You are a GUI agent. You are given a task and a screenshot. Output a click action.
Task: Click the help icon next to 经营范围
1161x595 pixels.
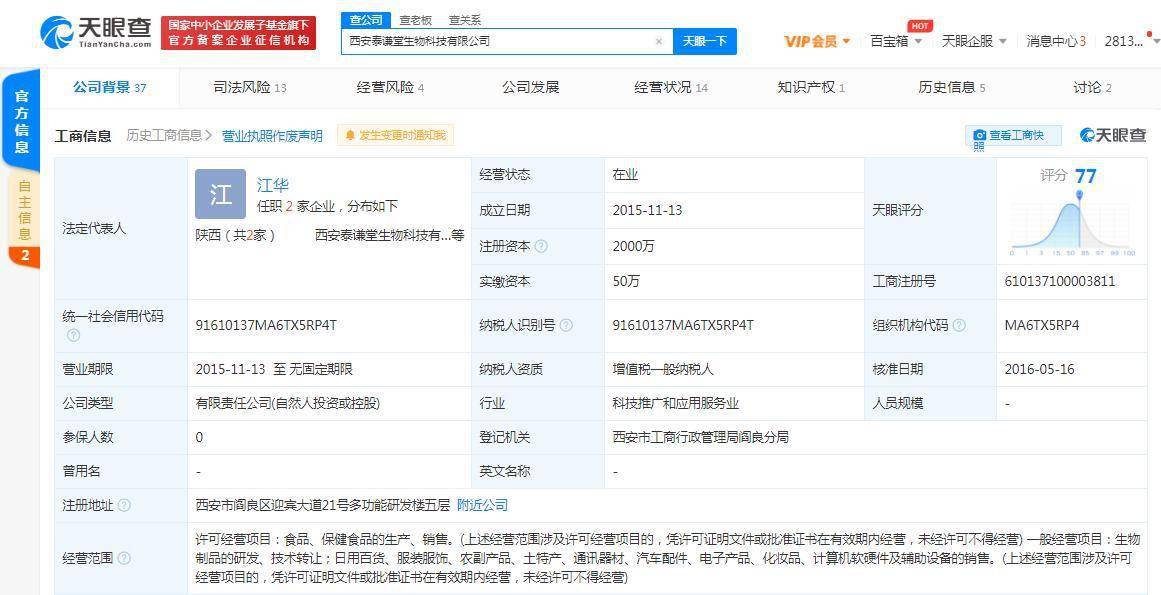124,558
